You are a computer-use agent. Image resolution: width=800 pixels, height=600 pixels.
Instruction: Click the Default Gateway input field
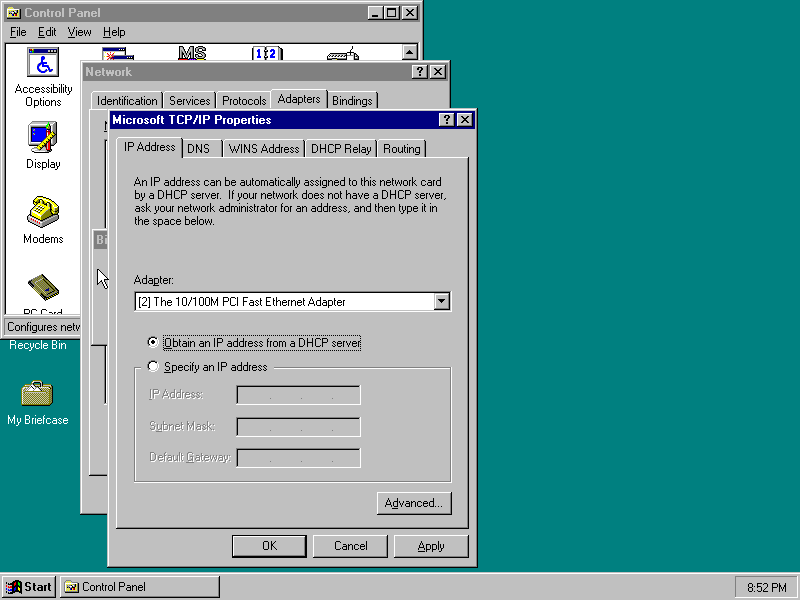[x=298, y=458]
